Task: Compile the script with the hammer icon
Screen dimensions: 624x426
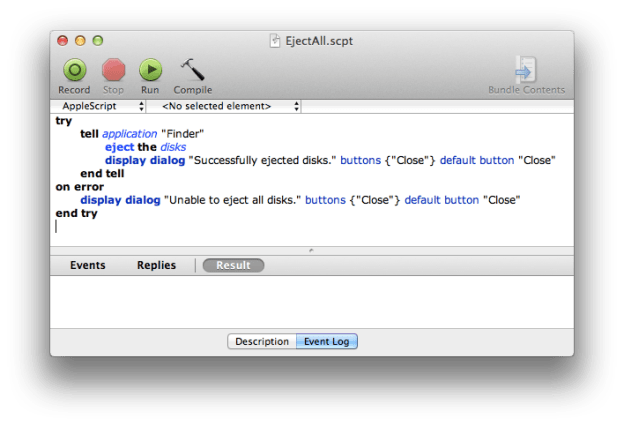Action: 193,70
